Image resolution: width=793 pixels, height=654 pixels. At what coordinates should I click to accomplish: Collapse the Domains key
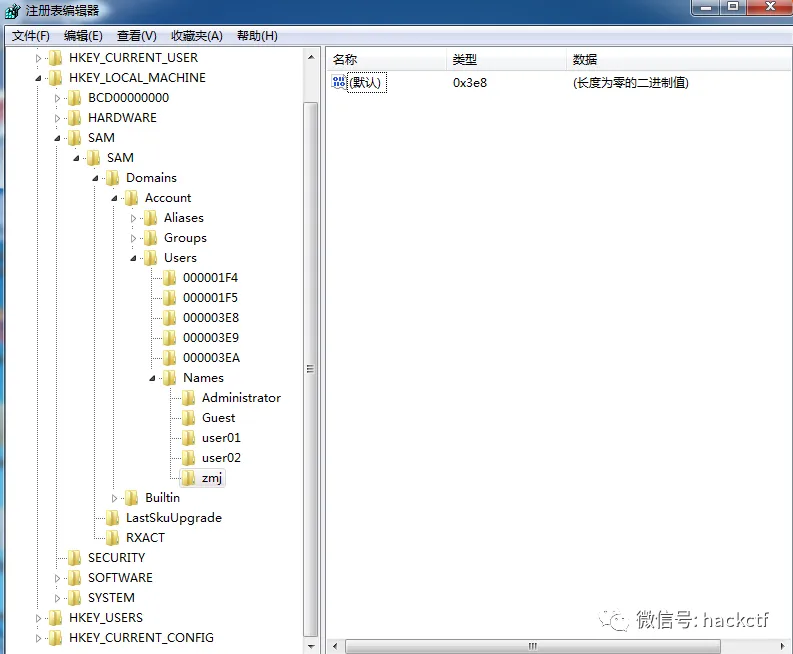95,178
